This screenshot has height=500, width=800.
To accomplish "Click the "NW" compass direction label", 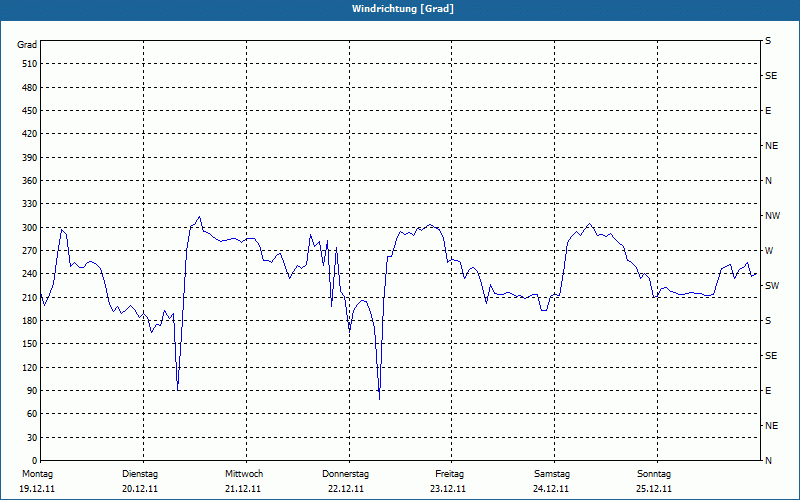I will (x=772, y=216).
